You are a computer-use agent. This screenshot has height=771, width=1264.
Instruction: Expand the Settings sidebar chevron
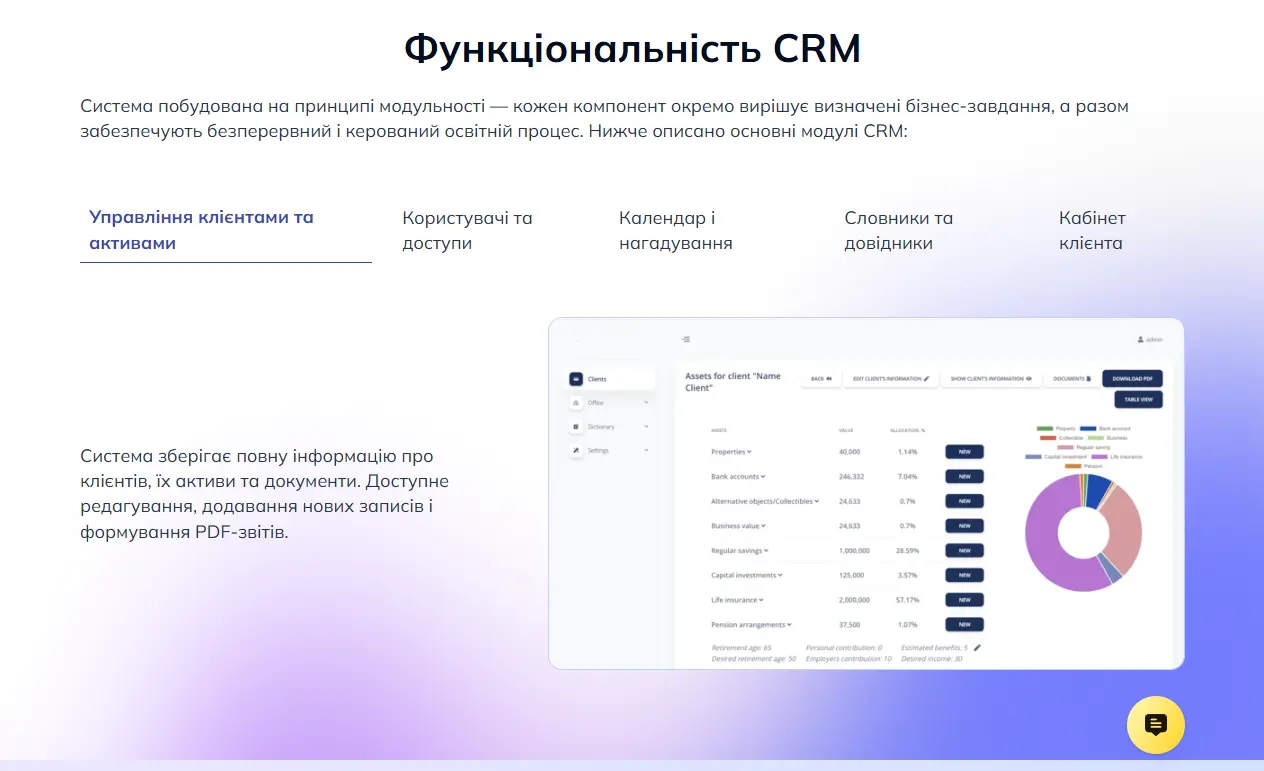tap(647, 451)
